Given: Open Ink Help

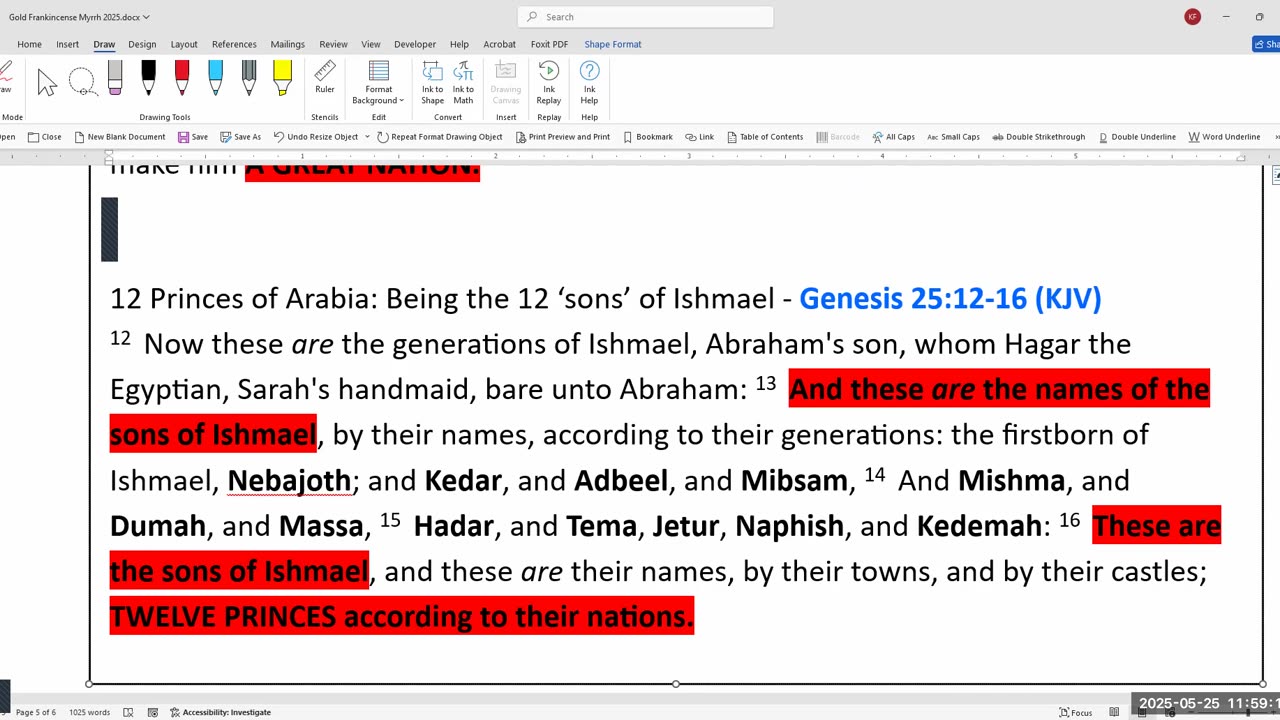Looking at the screenshot, I should [x=589, y=83].
